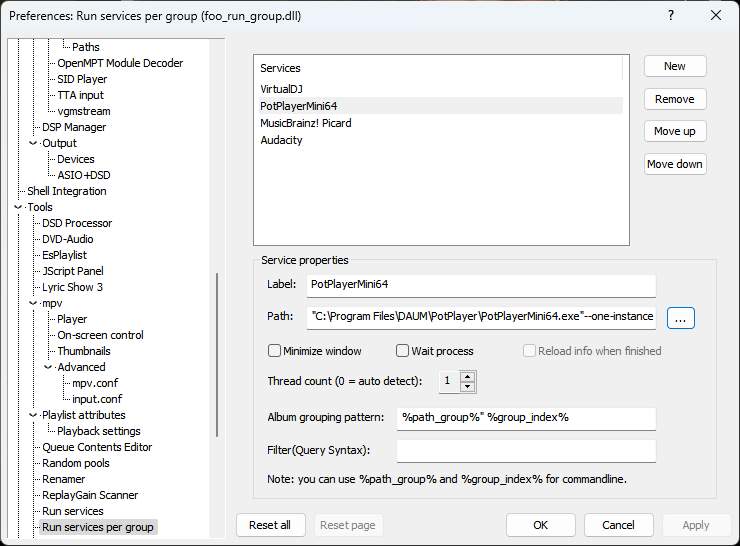This screenshot has width=740, height=546.
Task: Move selected service down
Action: (x=675, y=164)
